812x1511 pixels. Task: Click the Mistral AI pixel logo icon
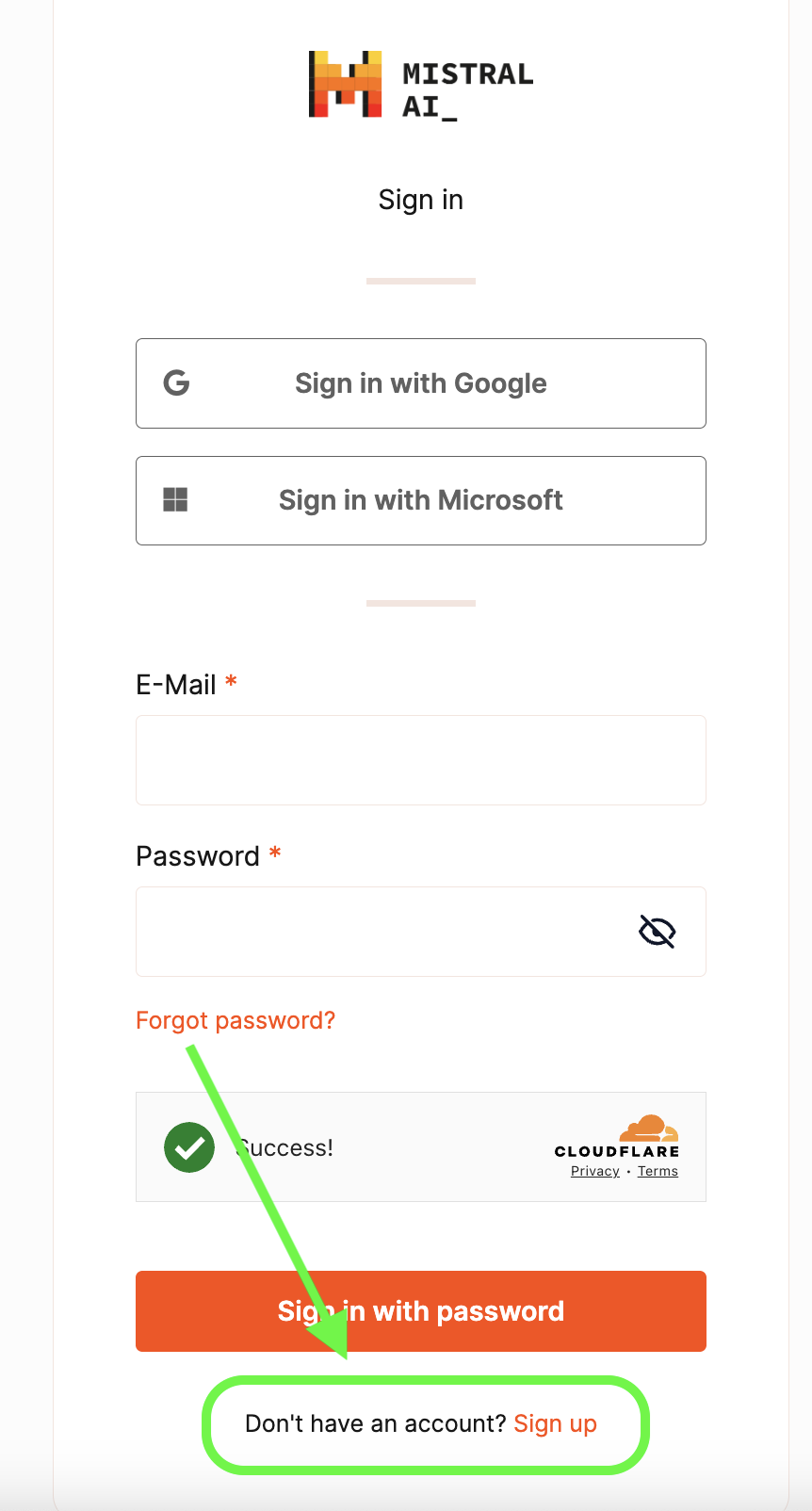(x=346, y=84)
